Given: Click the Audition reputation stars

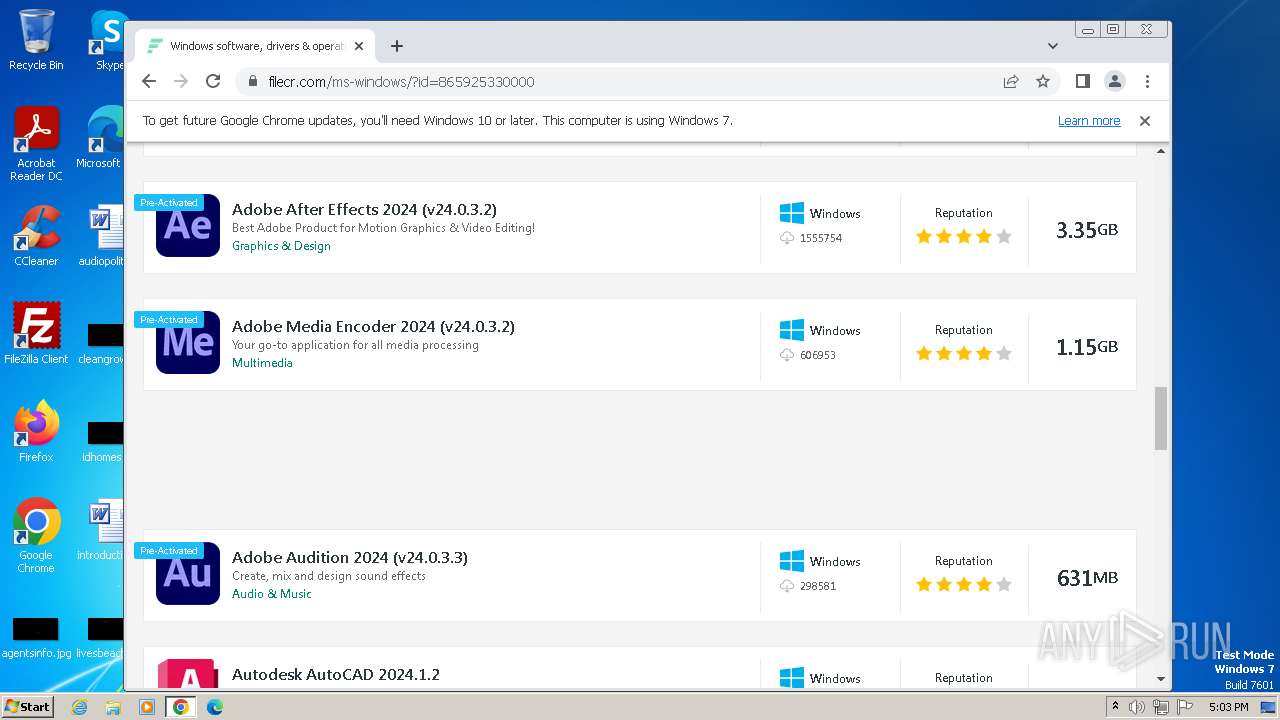Looking at the screenshot, I should click(964, 585).
